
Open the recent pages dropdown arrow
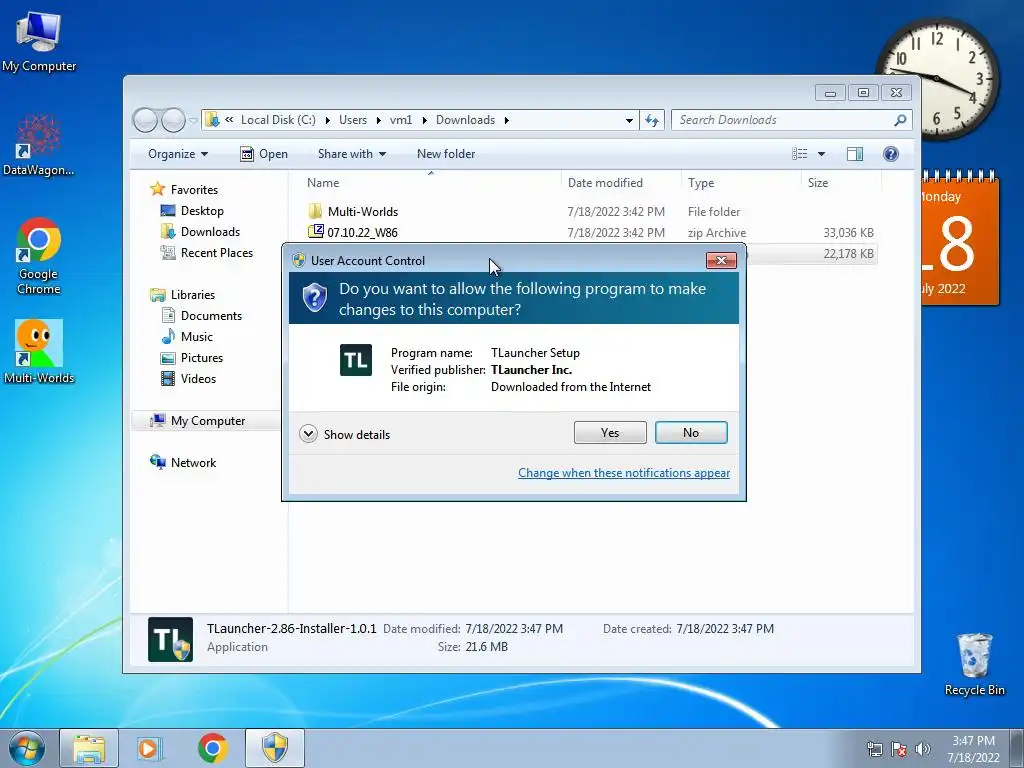(x=193, y=120)
